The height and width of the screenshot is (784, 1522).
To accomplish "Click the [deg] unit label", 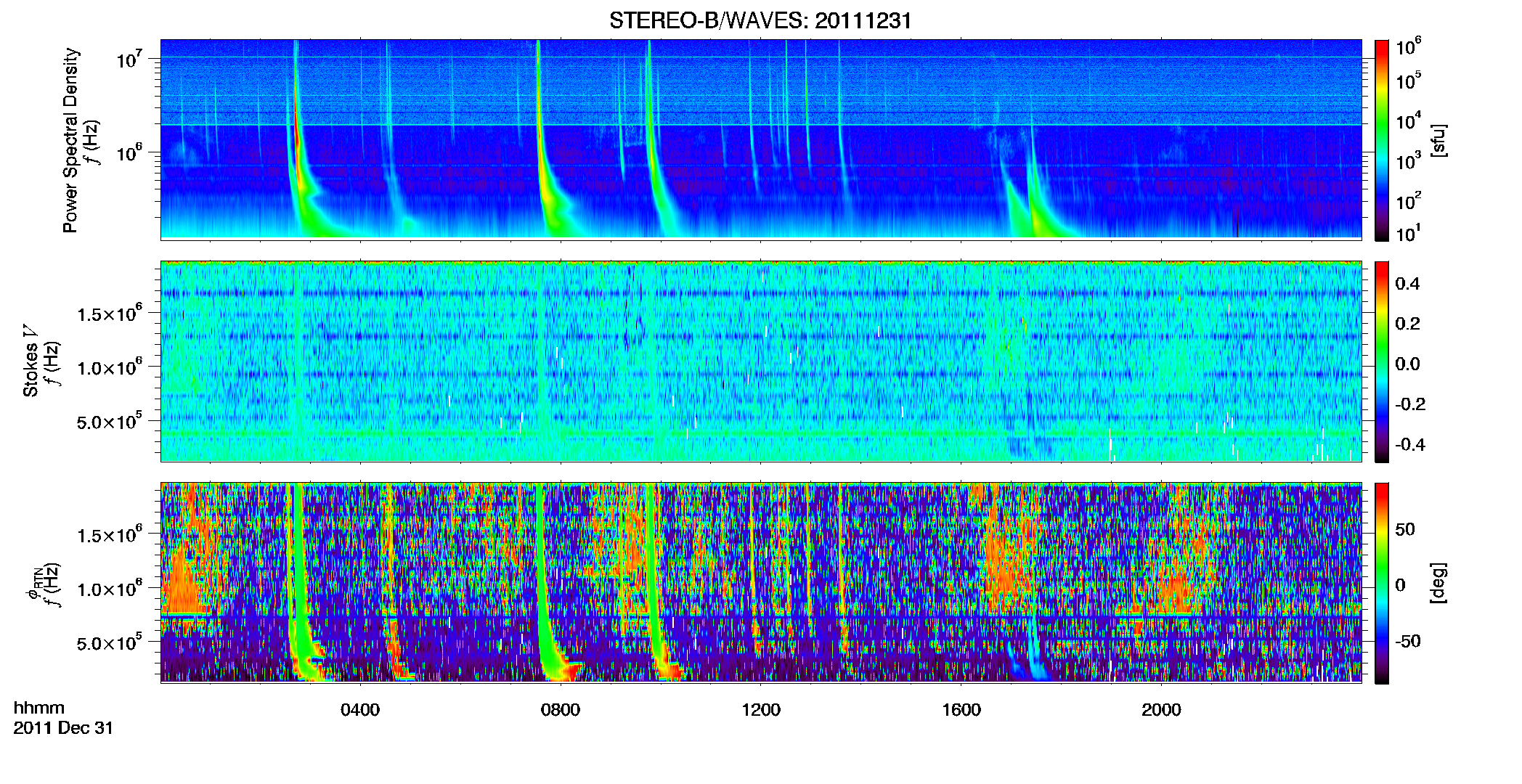I will pos(1439,583).
